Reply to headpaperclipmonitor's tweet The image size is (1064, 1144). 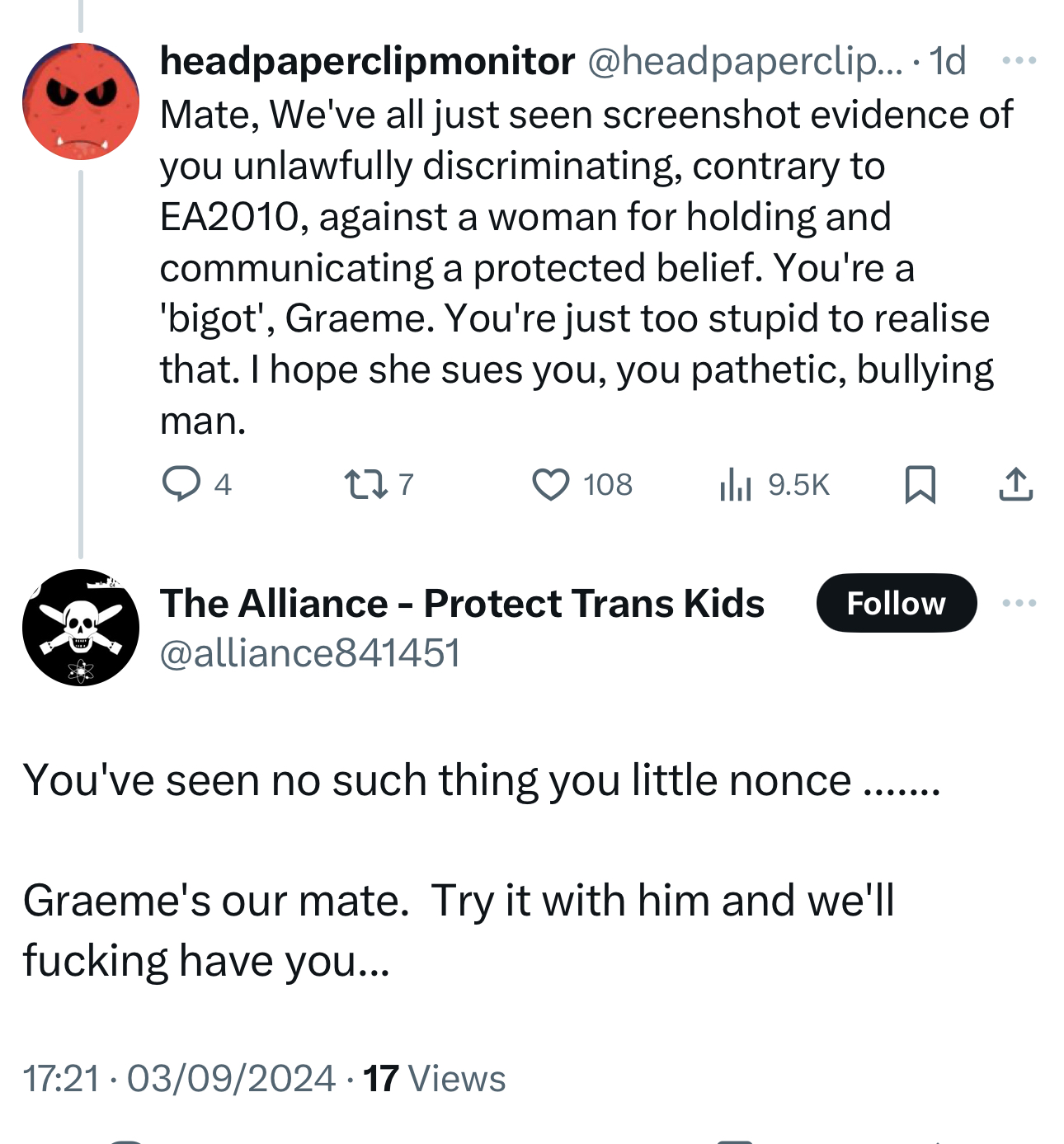click(181, 484)
